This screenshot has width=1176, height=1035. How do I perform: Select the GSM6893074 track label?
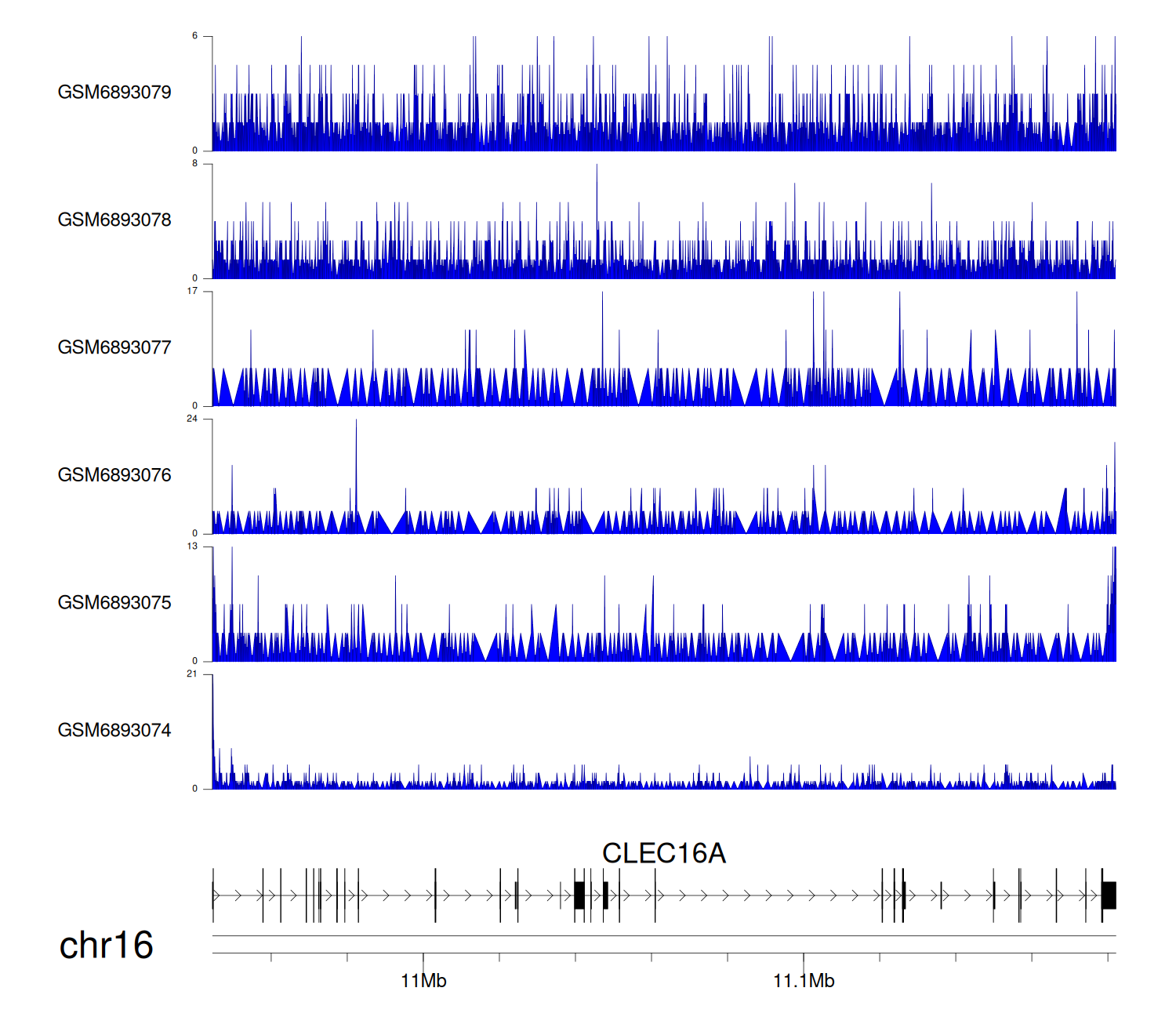point(114,731)
